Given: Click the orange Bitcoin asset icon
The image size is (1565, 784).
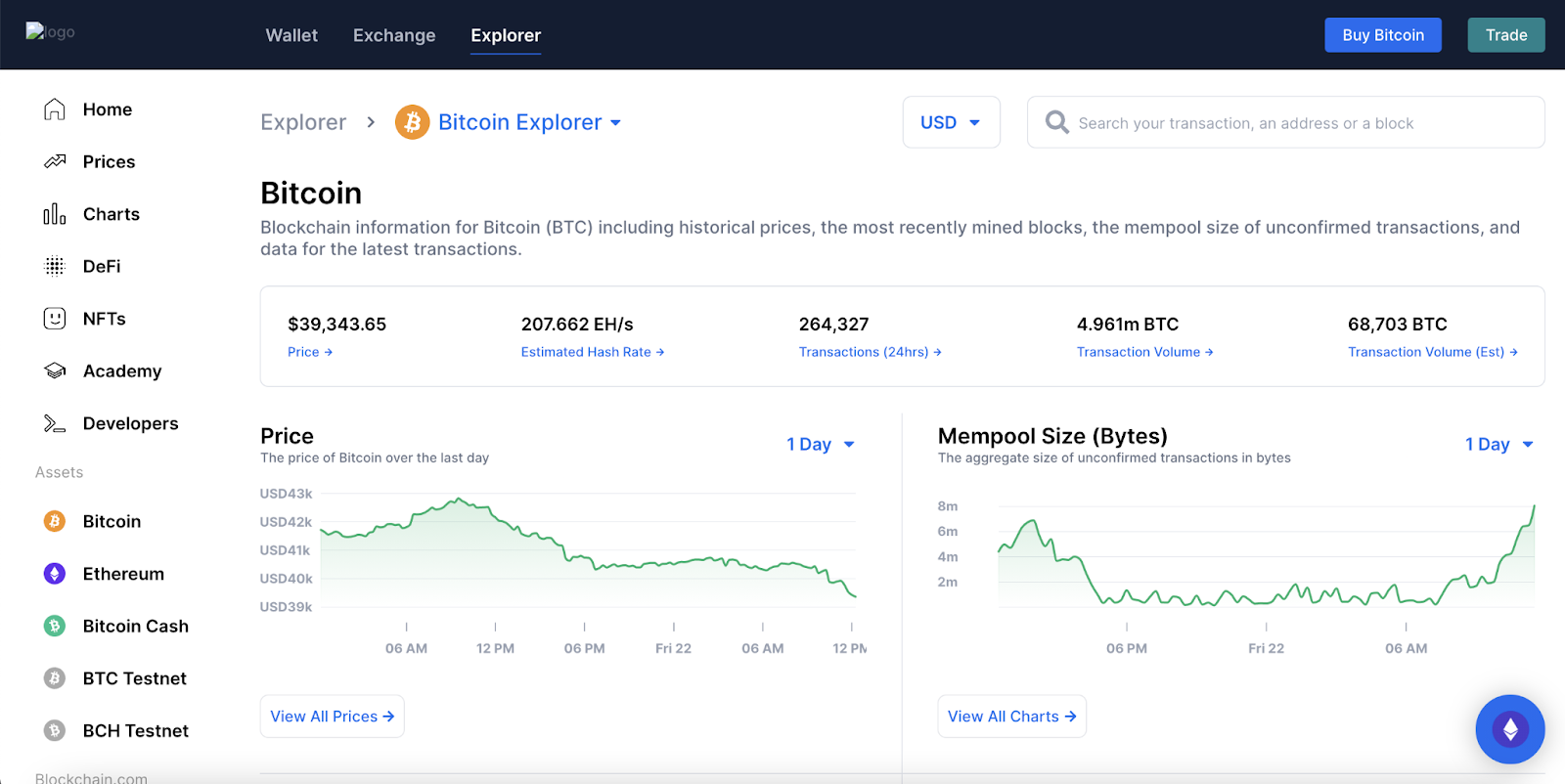Looking at the screenshot, I should [x=55, y=521].
